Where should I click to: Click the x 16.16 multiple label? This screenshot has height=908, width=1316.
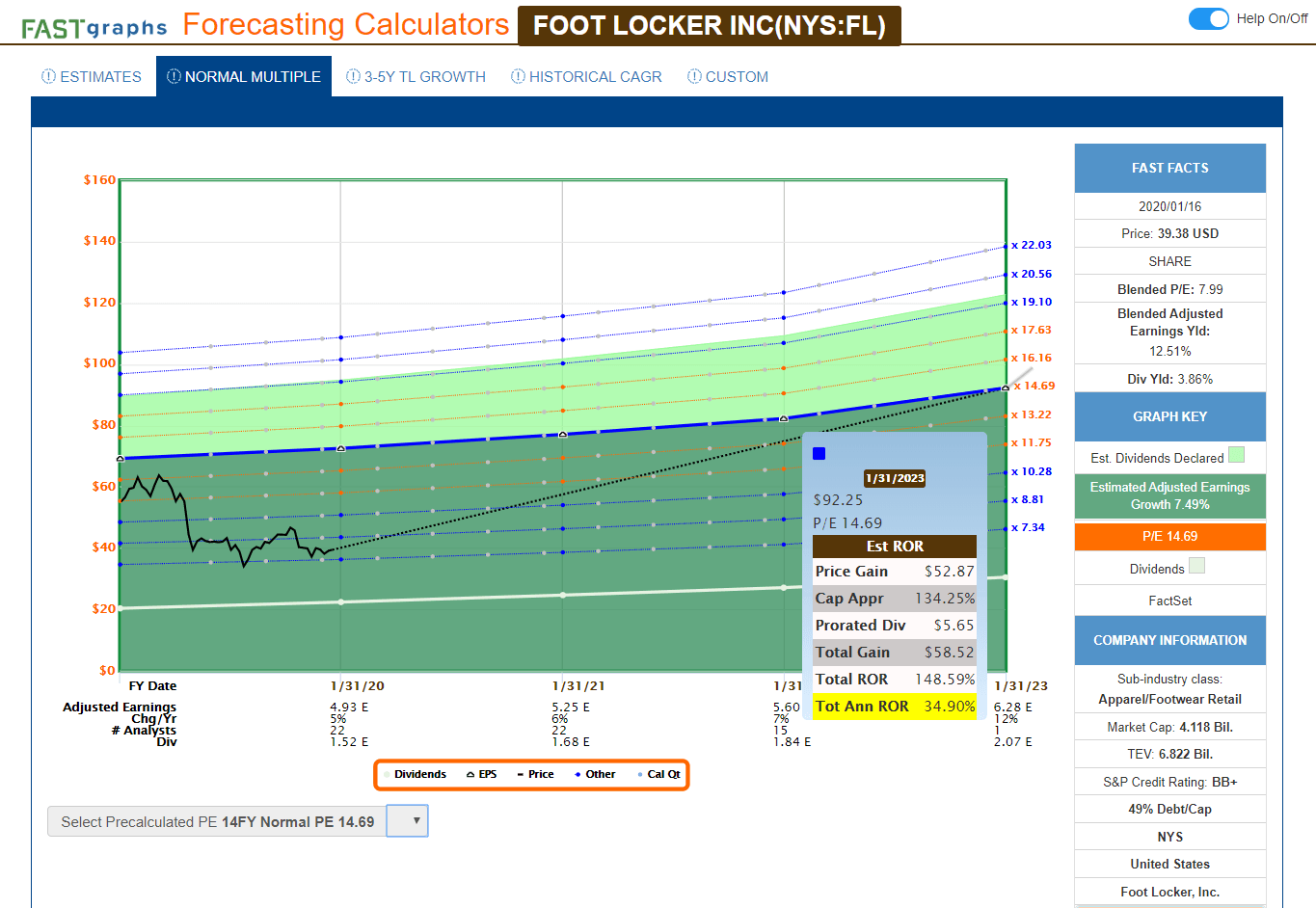(1032, 358)
